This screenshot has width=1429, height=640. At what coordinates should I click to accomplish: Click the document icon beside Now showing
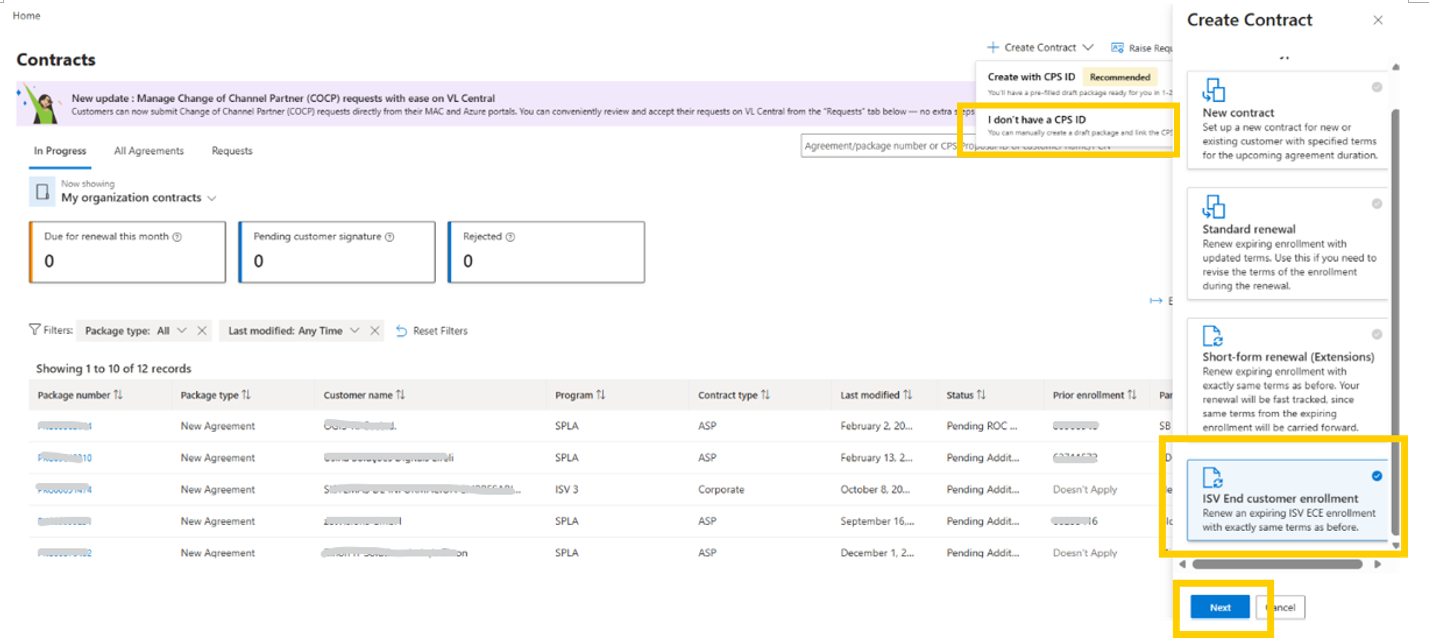(42, 191)
